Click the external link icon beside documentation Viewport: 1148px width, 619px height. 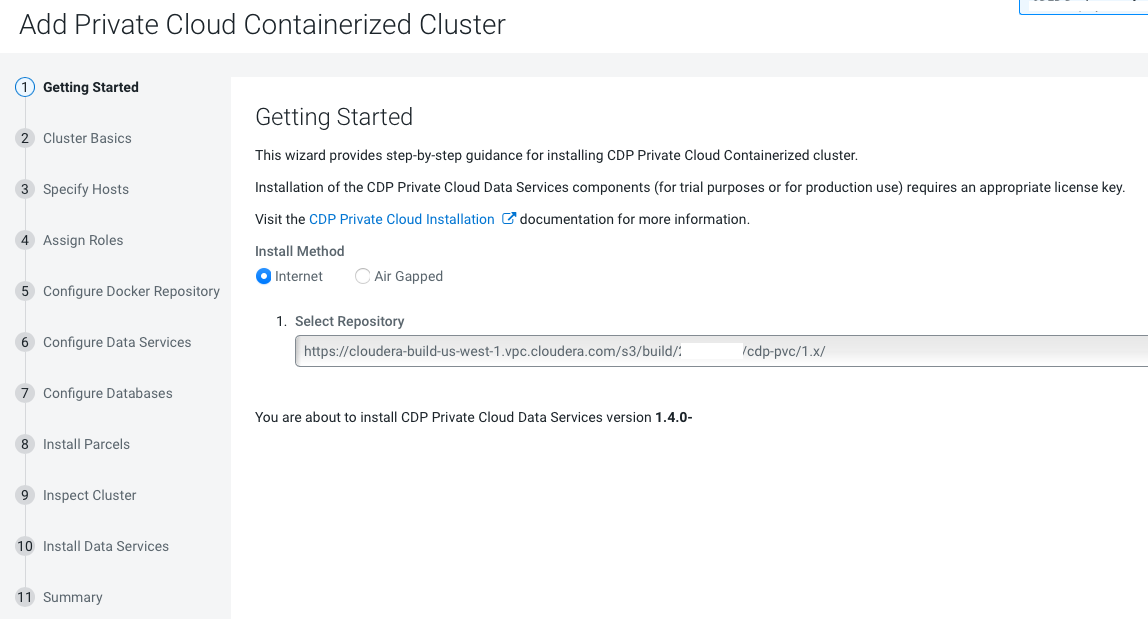(x=508, y=218)
